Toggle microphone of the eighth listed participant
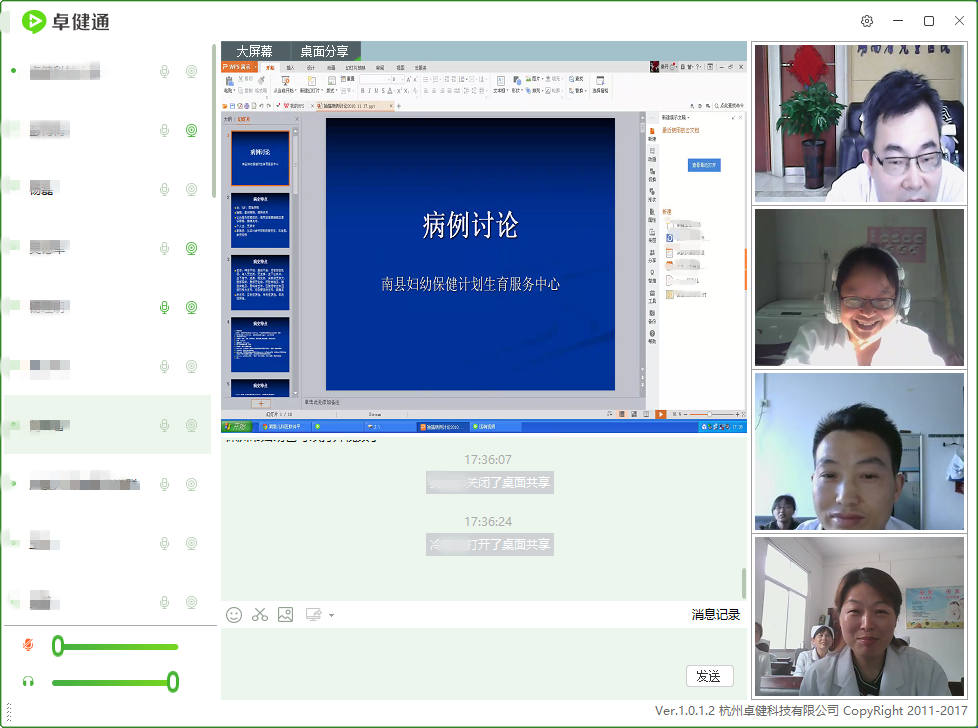Viewport: 978px width, 728px height. point(165,484)
